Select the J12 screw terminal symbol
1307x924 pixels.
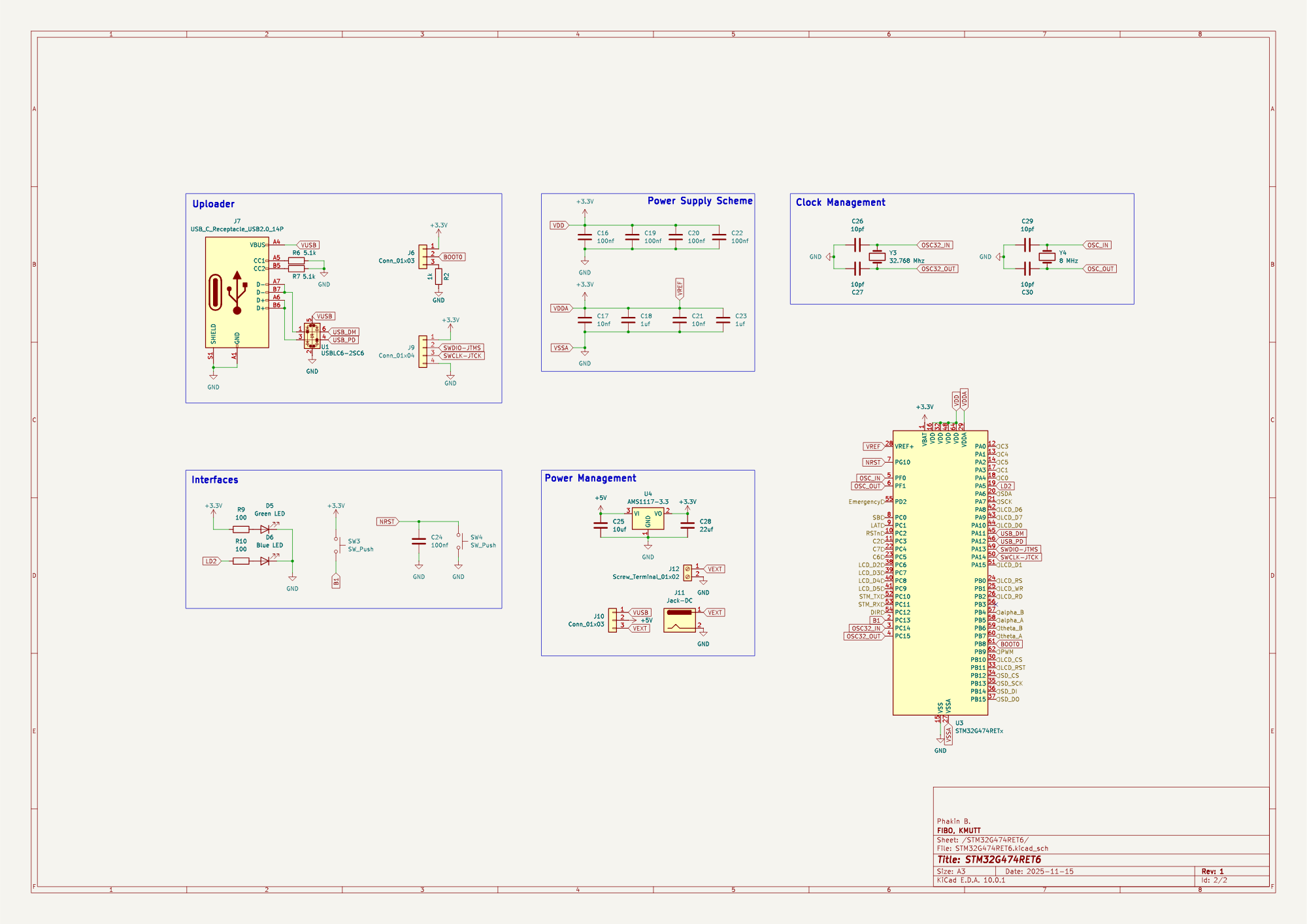click(x=687, y=573)
